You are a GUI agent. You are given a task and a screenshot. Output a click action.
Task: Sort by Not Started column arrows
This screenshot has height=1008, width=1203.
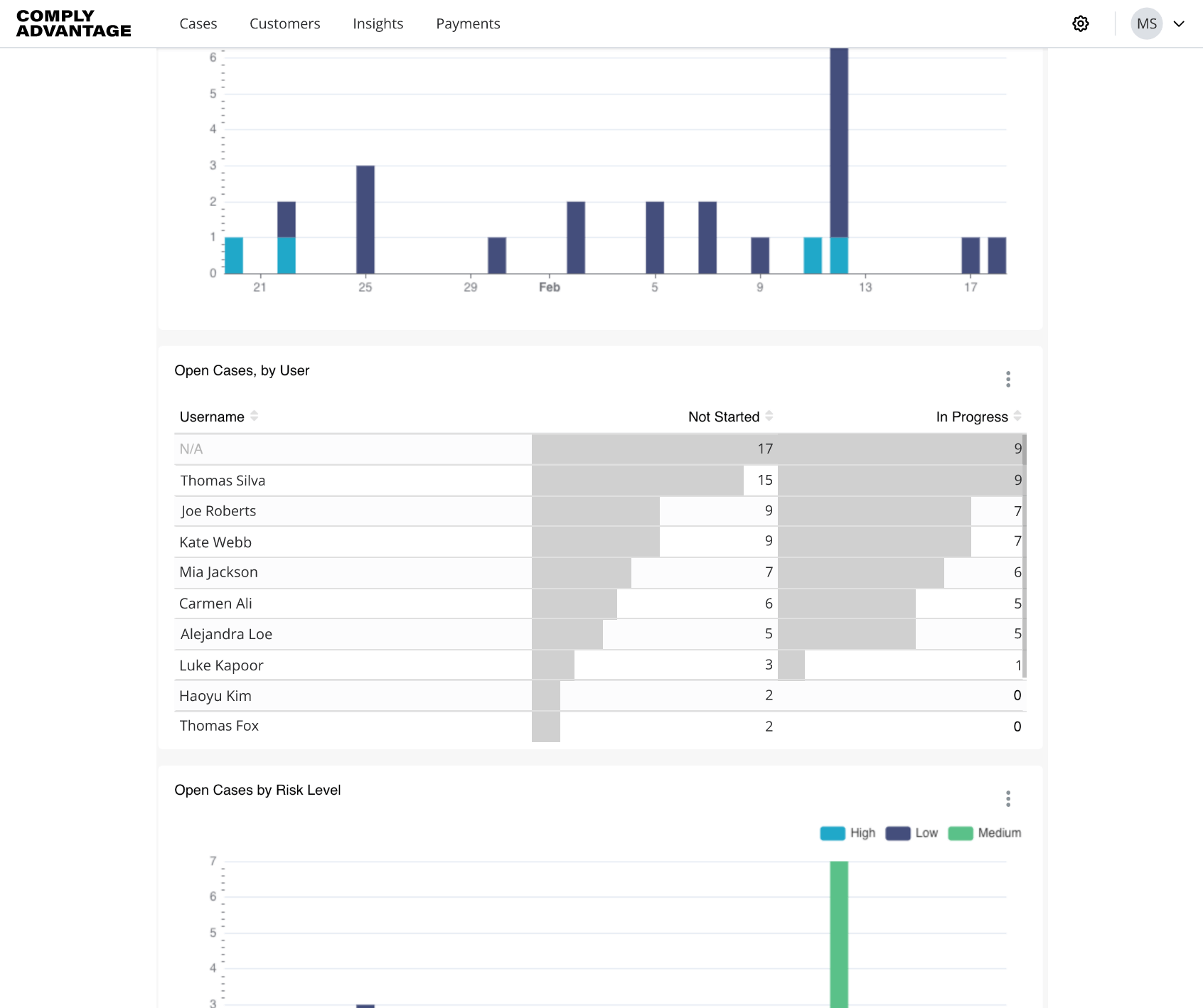coord(769,416)
